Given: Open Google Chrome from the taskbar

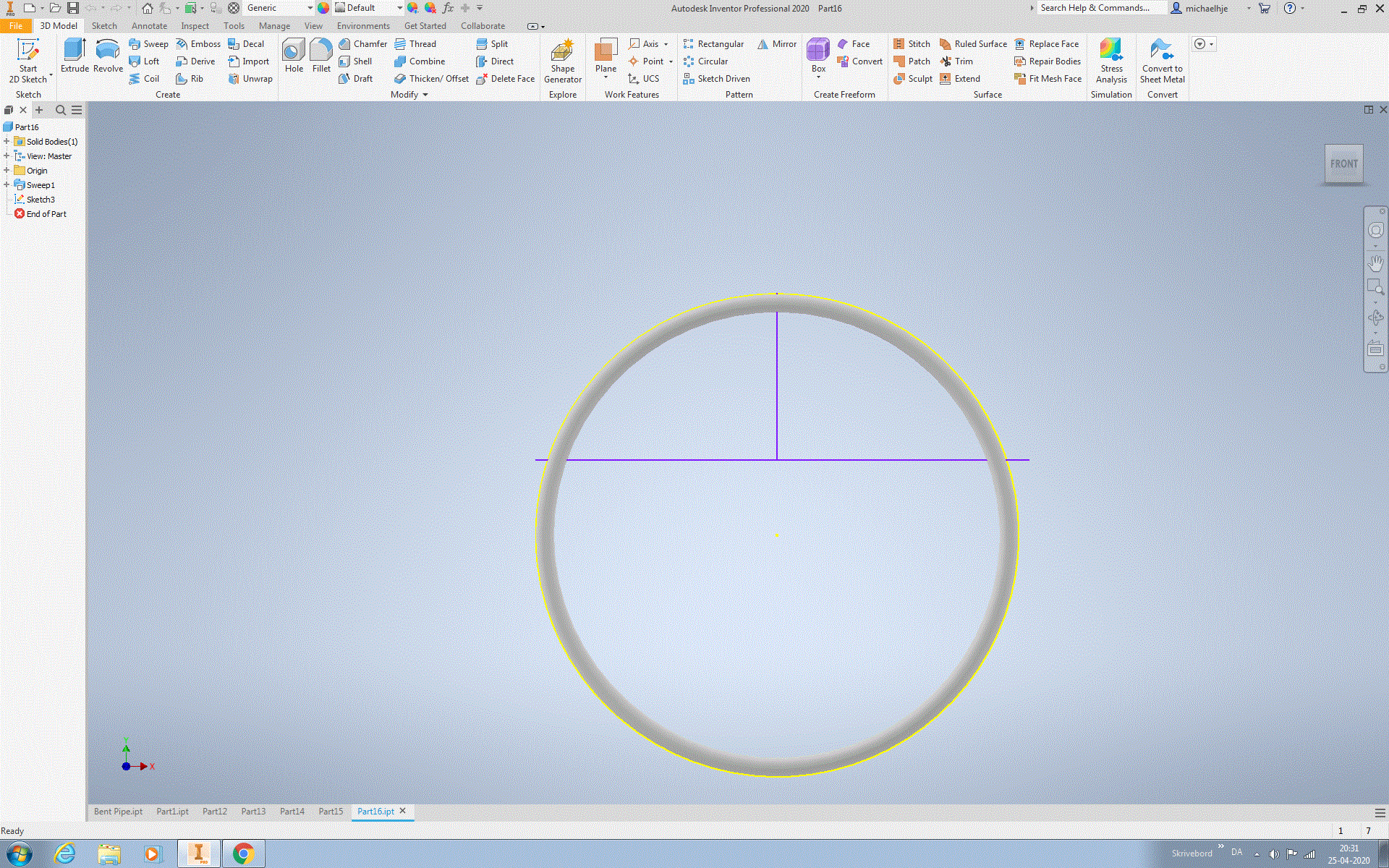Looking at the screenshot, I should 243,854.
